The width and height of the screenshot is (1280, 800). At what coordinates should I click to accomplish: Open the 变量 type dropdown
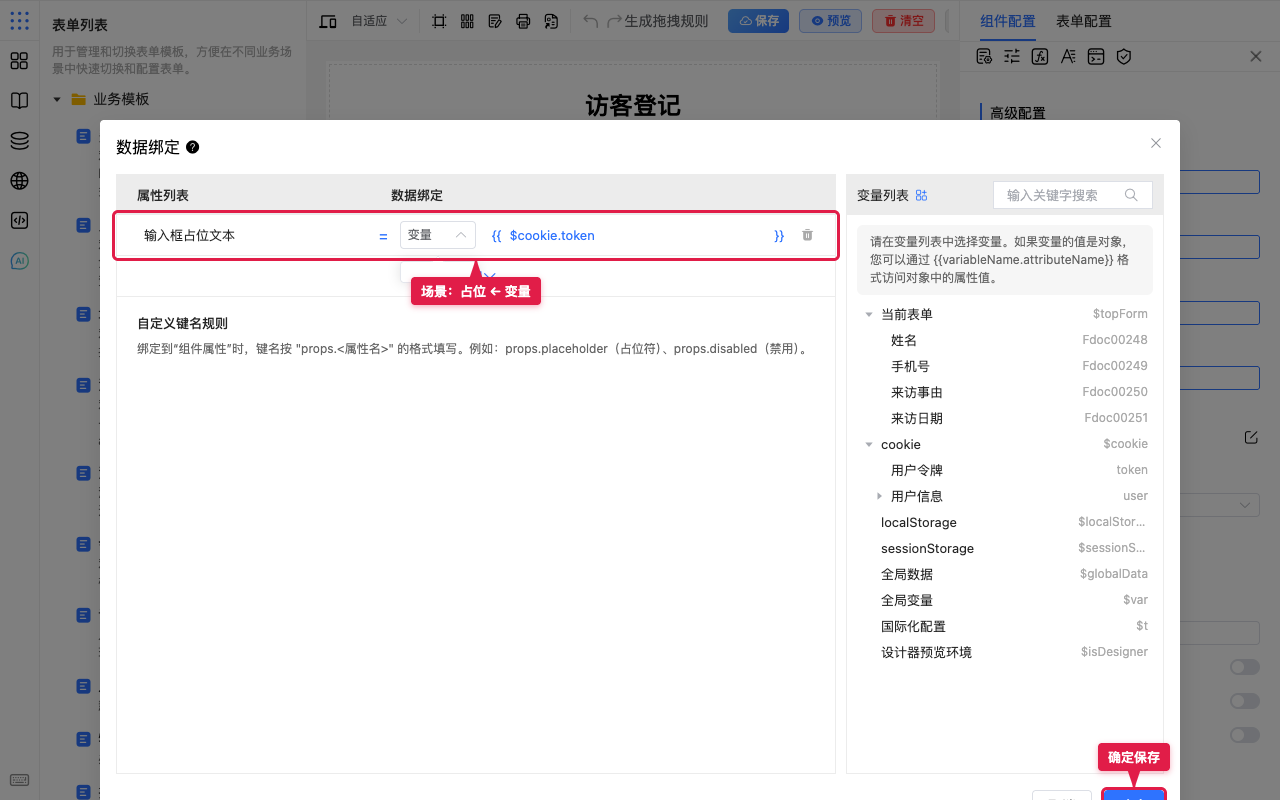(x=438, y=235)
